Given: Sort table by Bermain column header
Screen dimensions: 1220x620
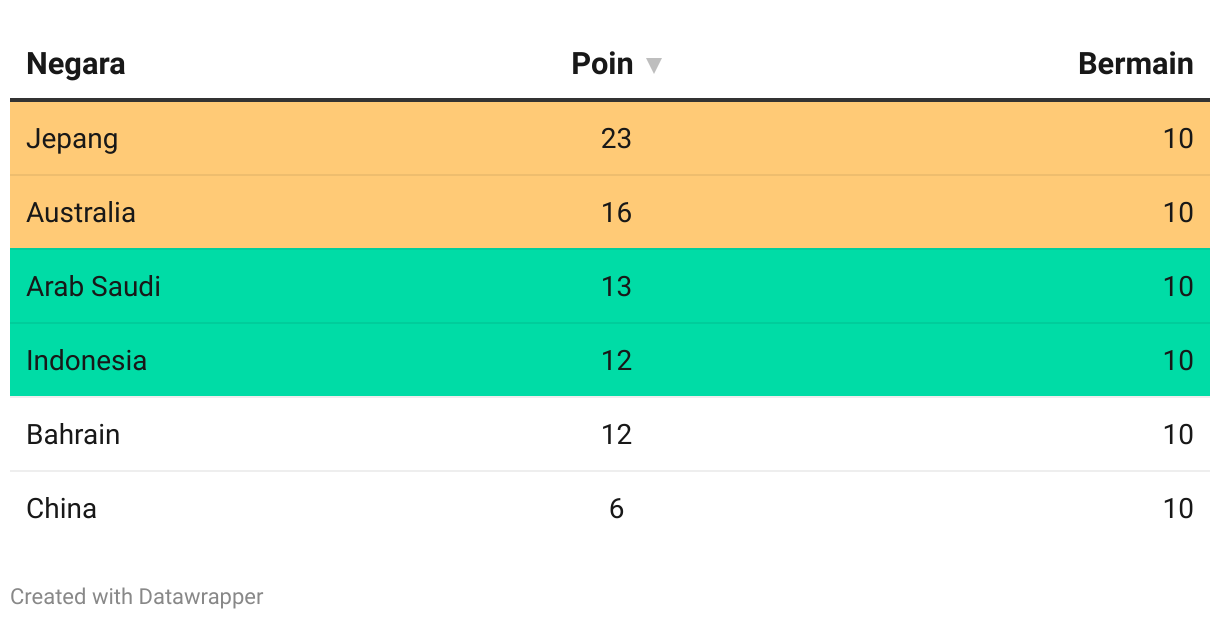Looking at the screenshot, I should pos(1136,64).
